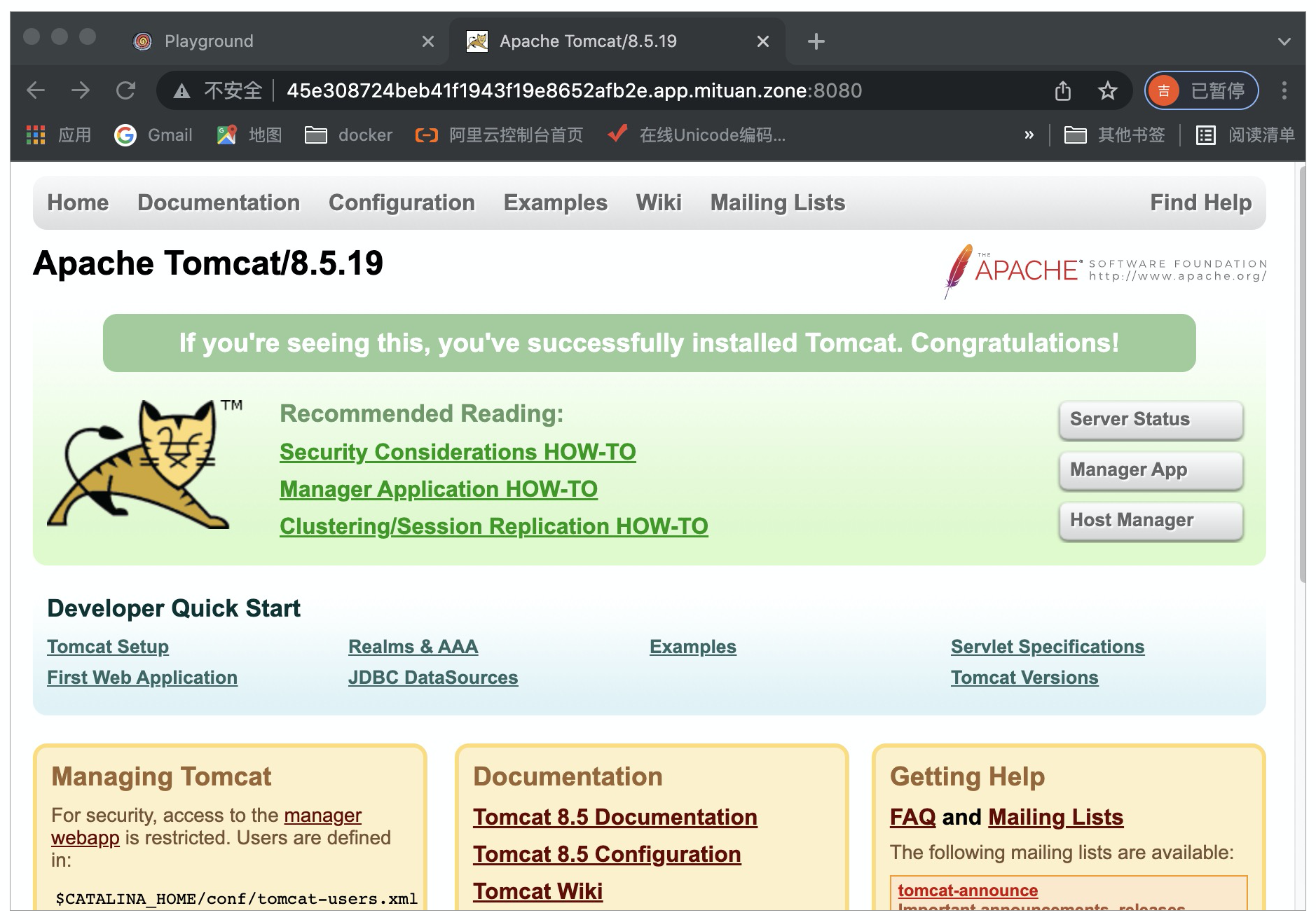Click the share page icon in address bar
The width and height of the screenshot is (1316, 920).
click(x=1062, y=90)
